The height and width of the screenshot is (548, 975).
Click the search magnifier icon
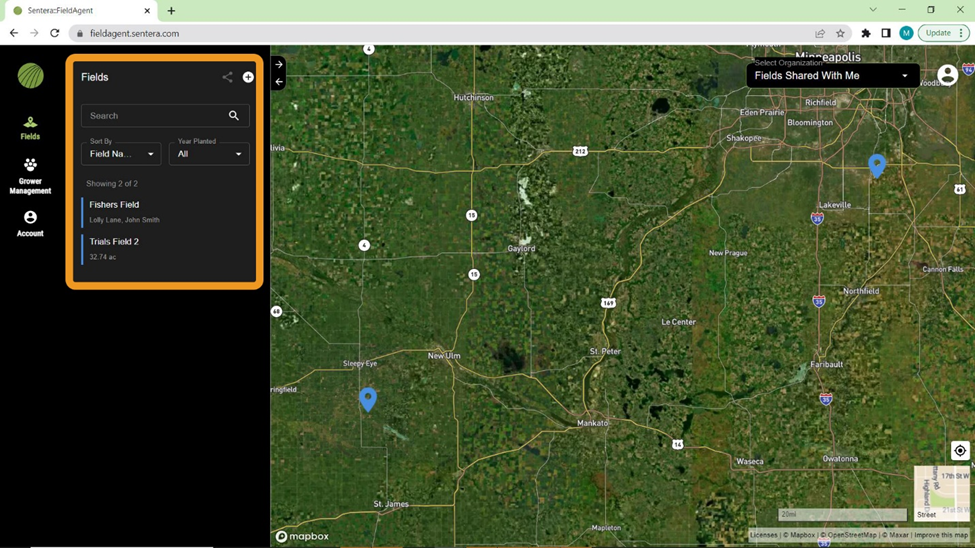234,116
